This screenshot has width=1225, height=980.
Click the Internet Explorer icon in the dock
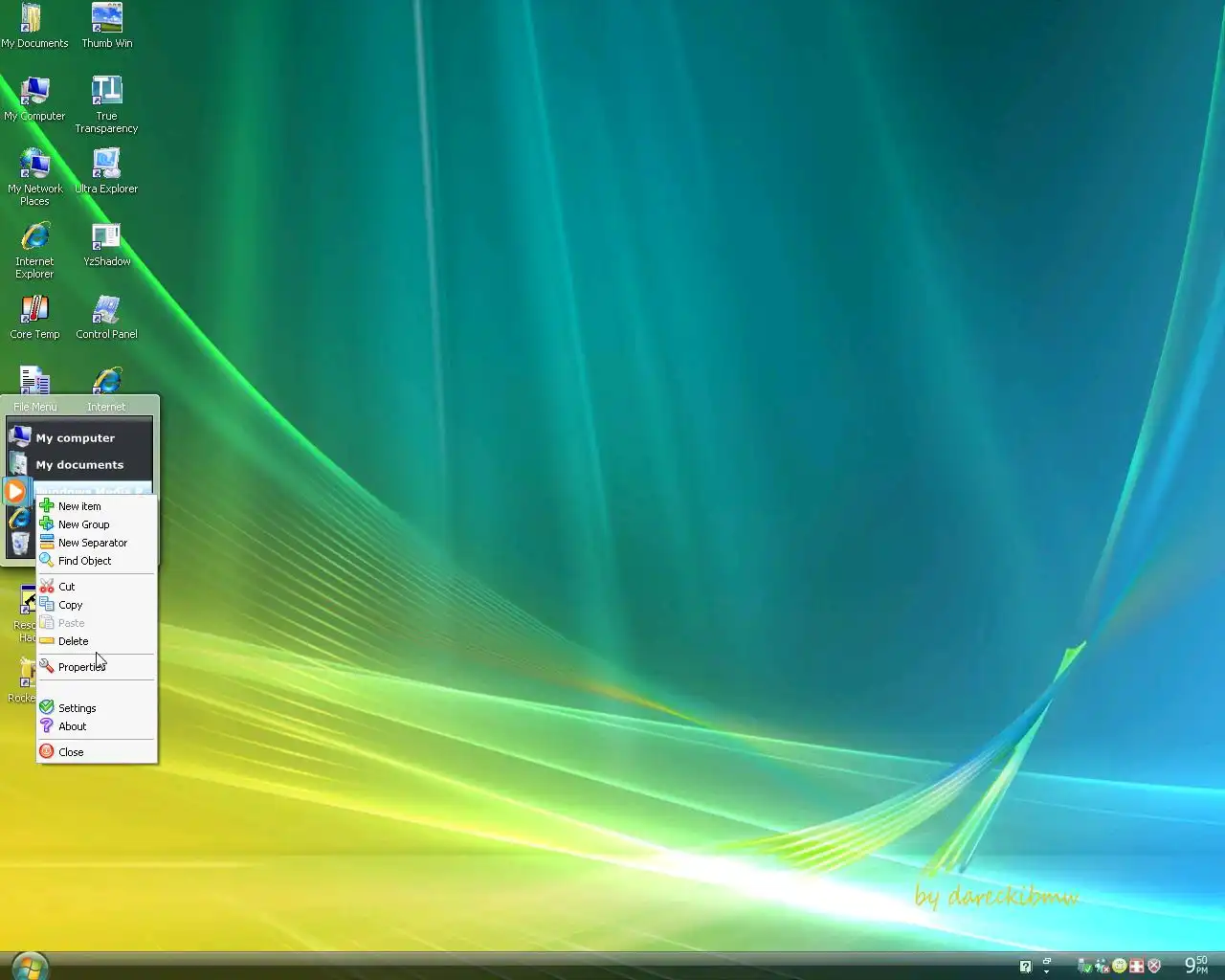19,518
